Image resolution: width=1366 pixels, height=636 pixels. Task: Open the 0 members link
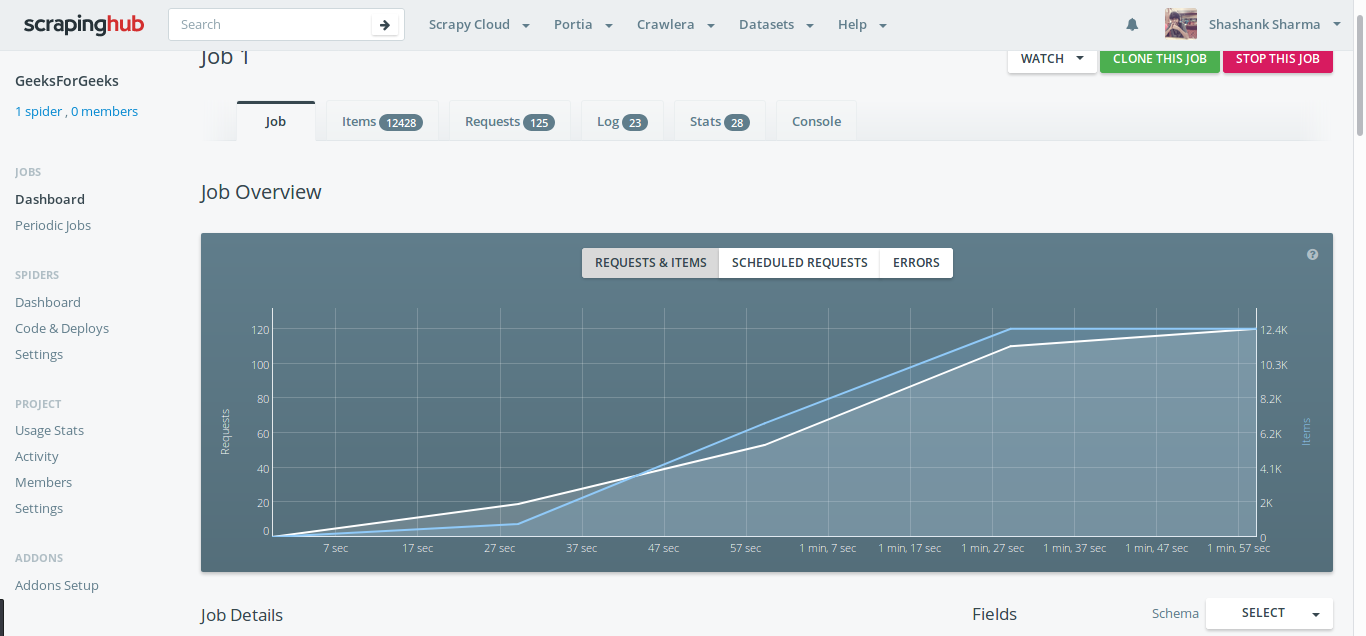tap(105, 112)
